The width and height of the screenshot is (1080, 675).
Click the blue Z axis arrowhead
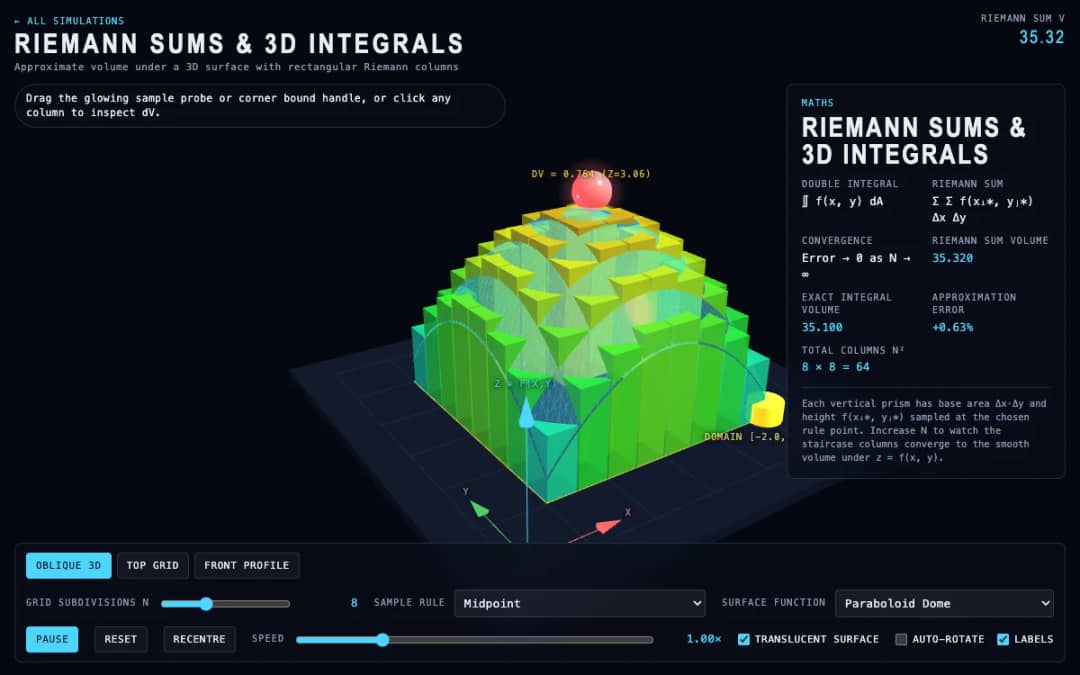[x=526, y=412]
